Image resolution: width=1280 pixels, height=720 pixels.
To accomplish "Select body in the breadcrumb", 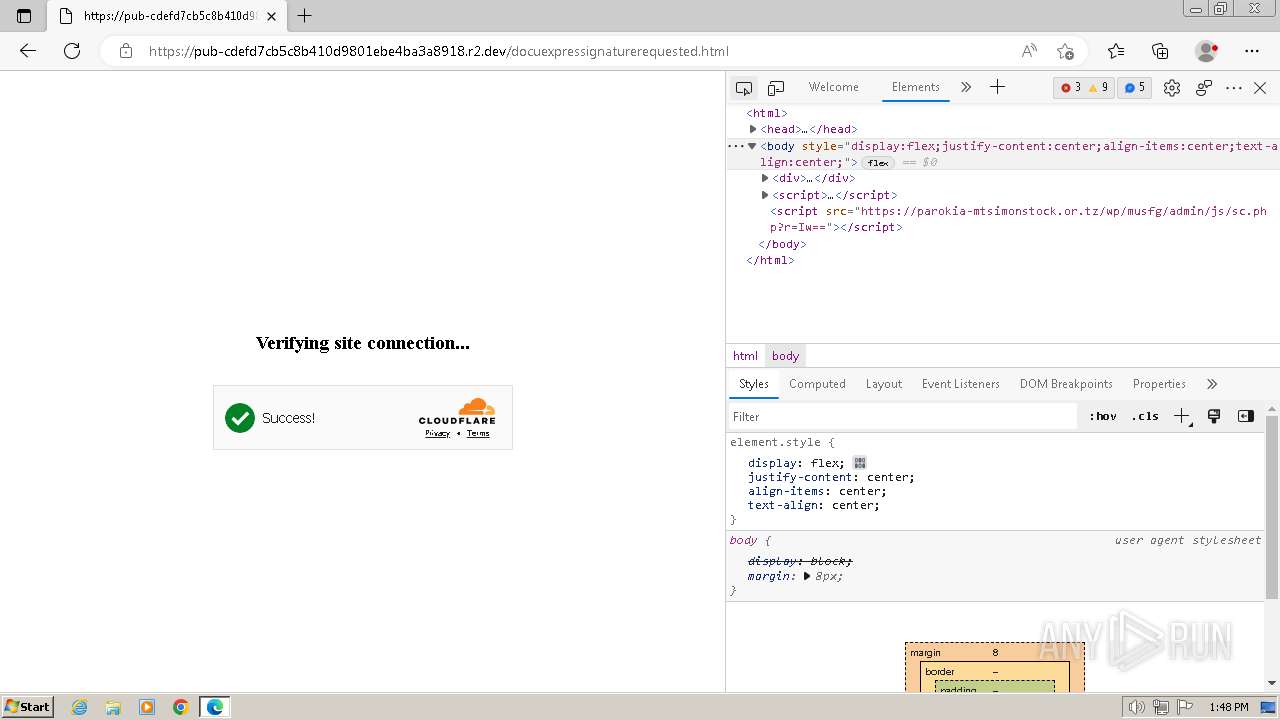I will point(786,356).
